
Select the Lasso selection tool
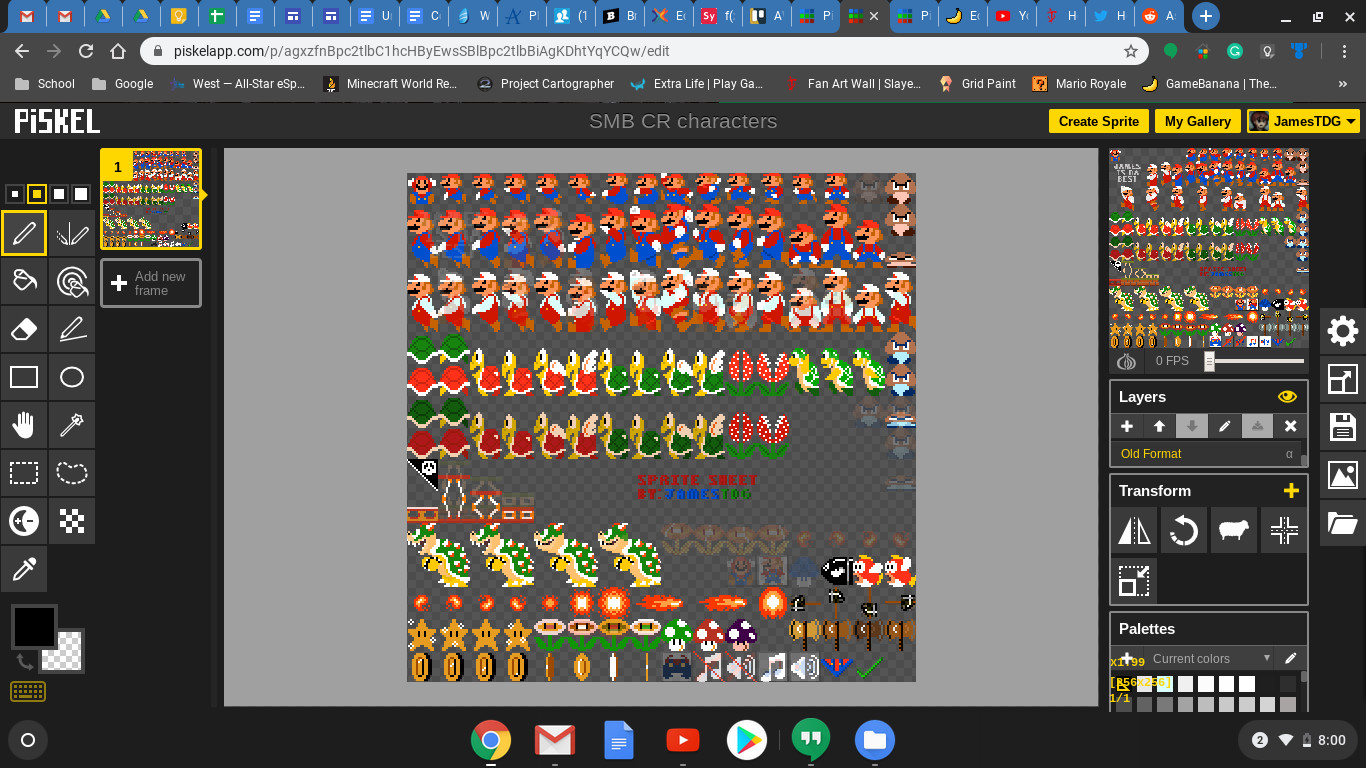tap(71, 473)
